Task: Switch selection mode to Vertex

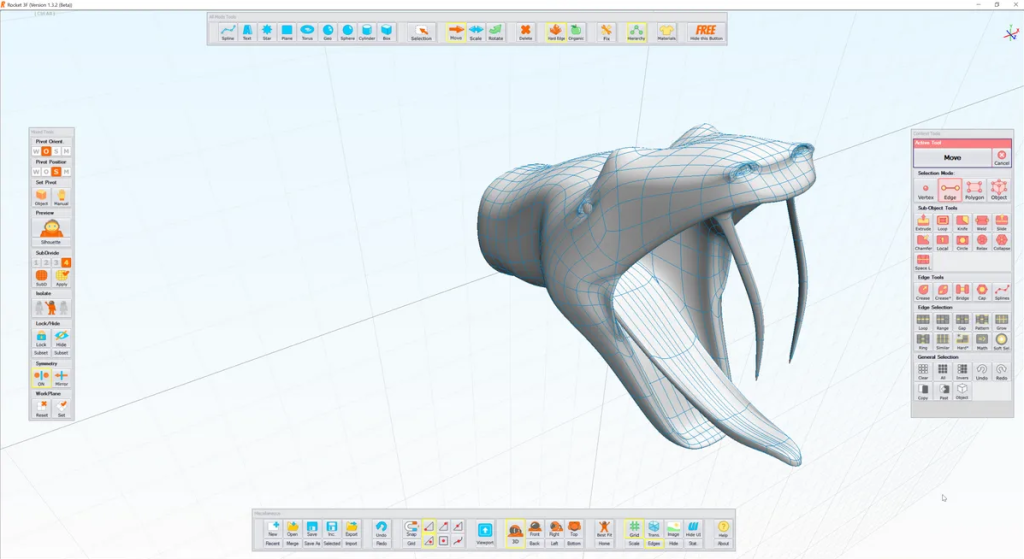Action: click(x=925, y=190)
